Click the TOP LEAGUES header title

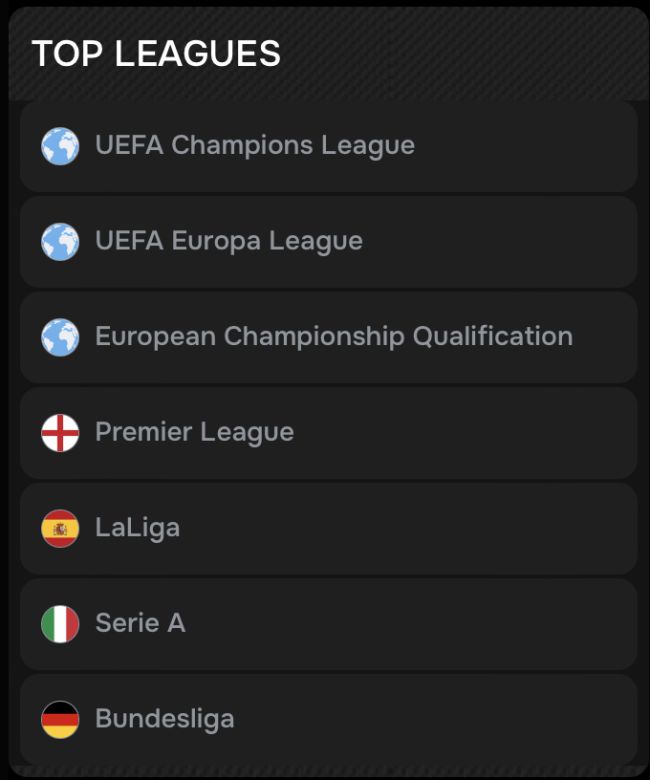[x=156, y=54]
